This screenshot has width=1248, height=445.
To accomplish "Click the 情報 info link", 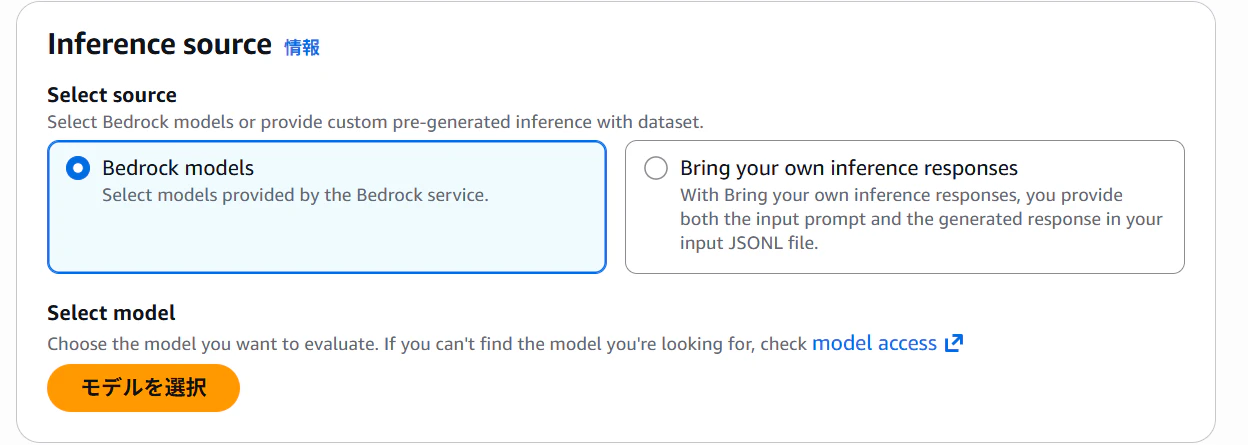I will pyautogui.click(x=302, y=47).
